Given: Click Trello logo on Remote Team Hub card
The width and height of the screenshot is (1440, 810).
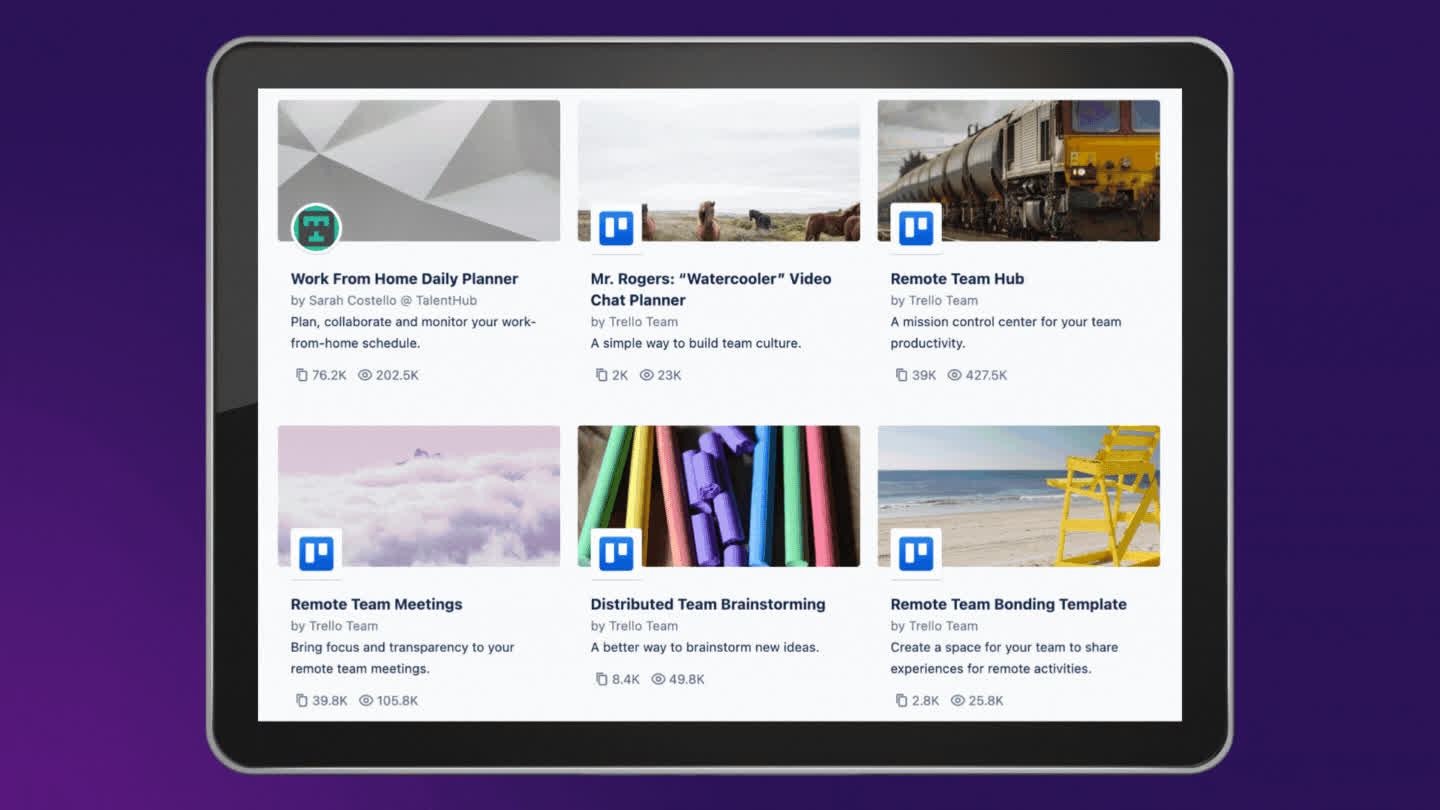Looking at the screenshot, I should point(916,228).
